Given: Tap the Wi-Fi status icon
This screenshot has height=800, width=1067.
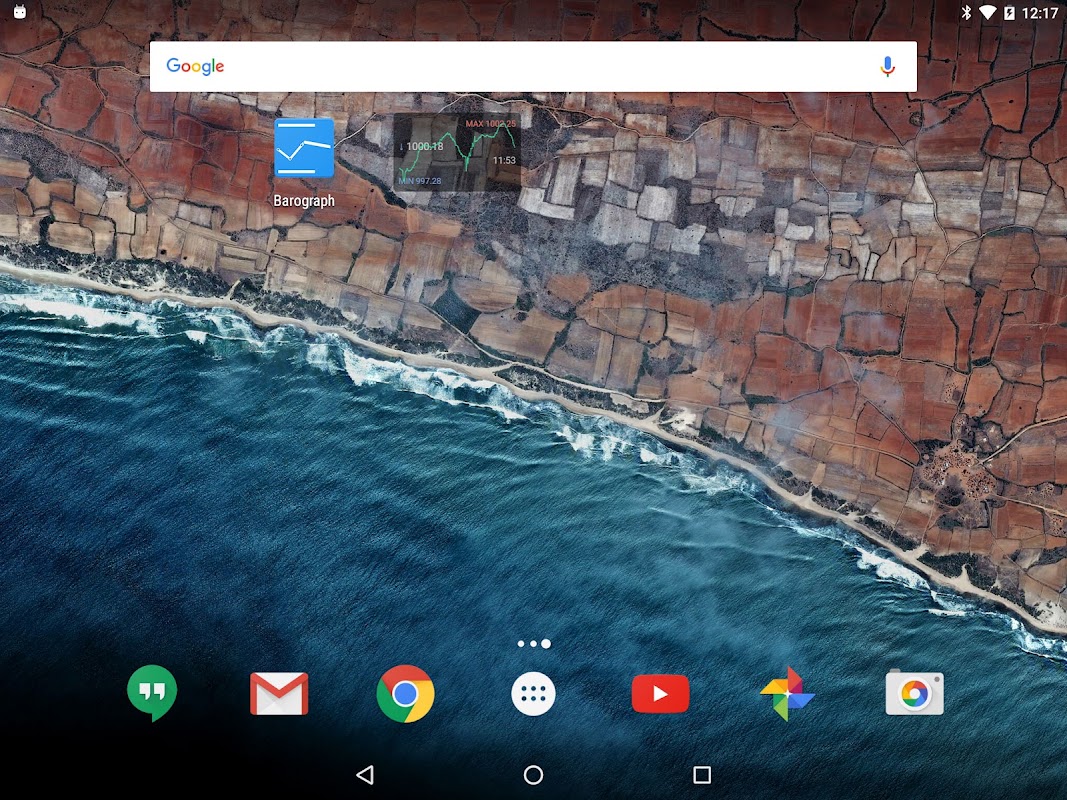Looking at the screenshot, I should [987, 12].
